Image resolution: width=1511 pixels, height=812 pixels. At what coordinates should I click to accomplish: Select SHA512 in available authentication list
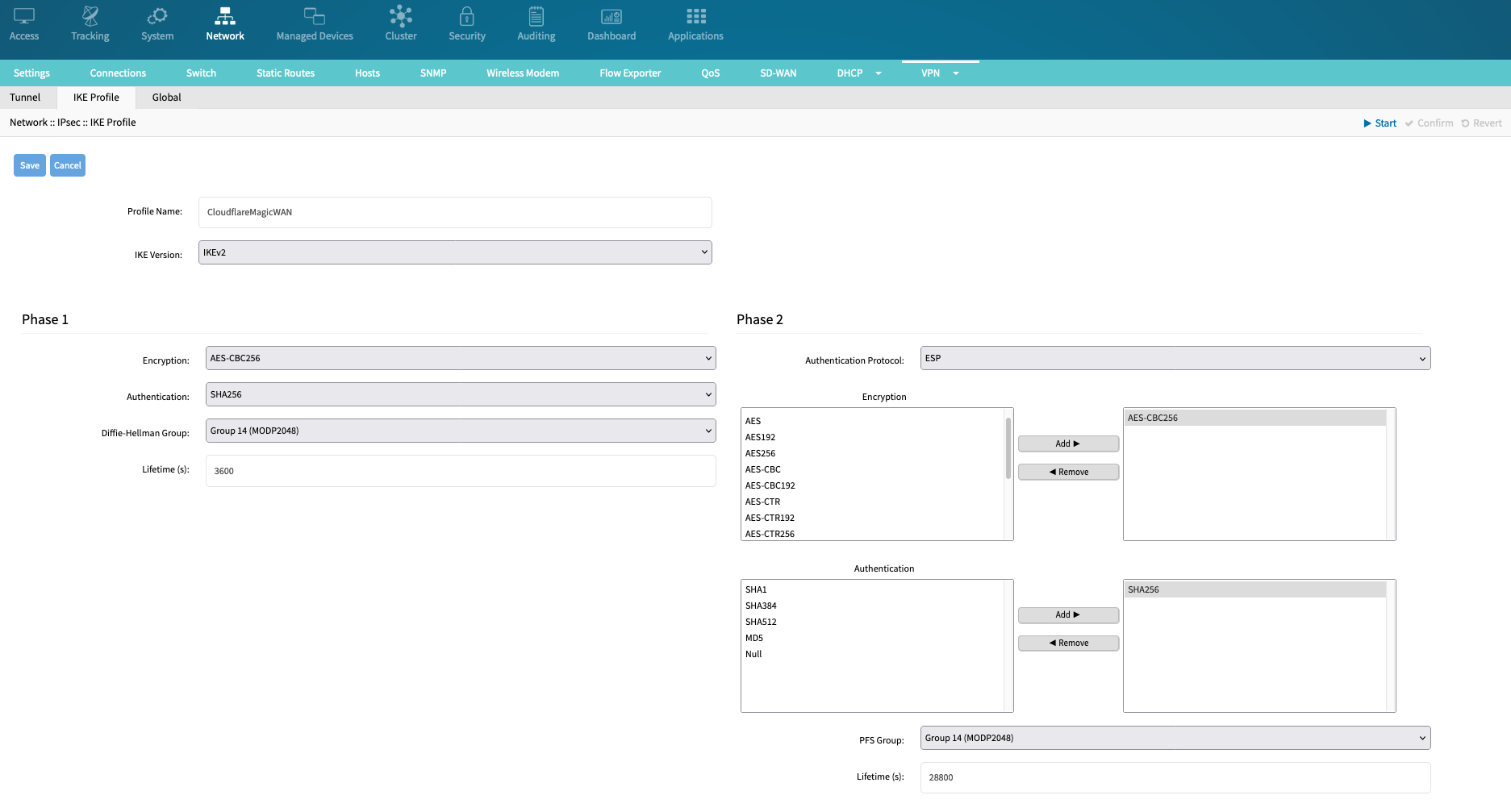point(872,622)
